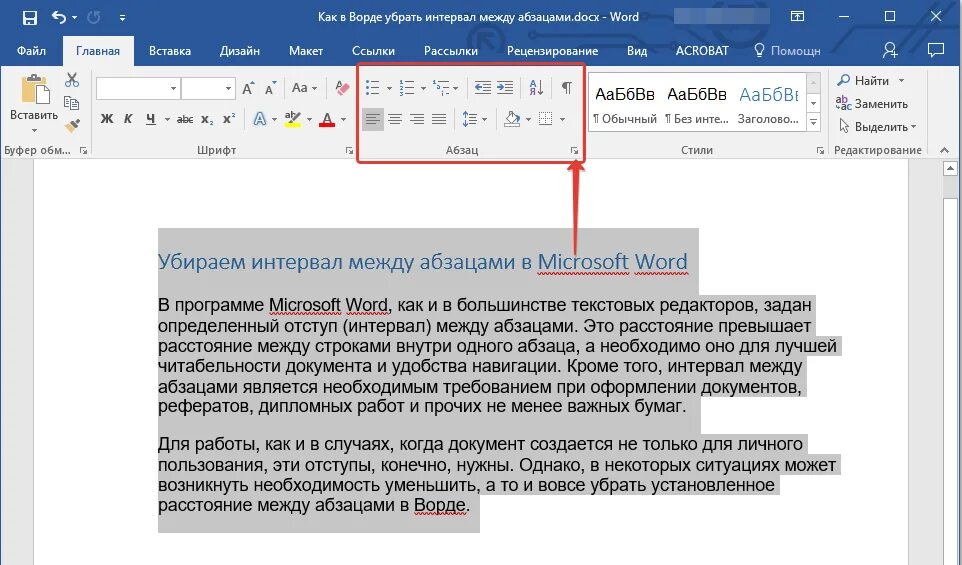Toggle subscript x₂ formatting
Screen dimensions: 962x565
[207, 119]
